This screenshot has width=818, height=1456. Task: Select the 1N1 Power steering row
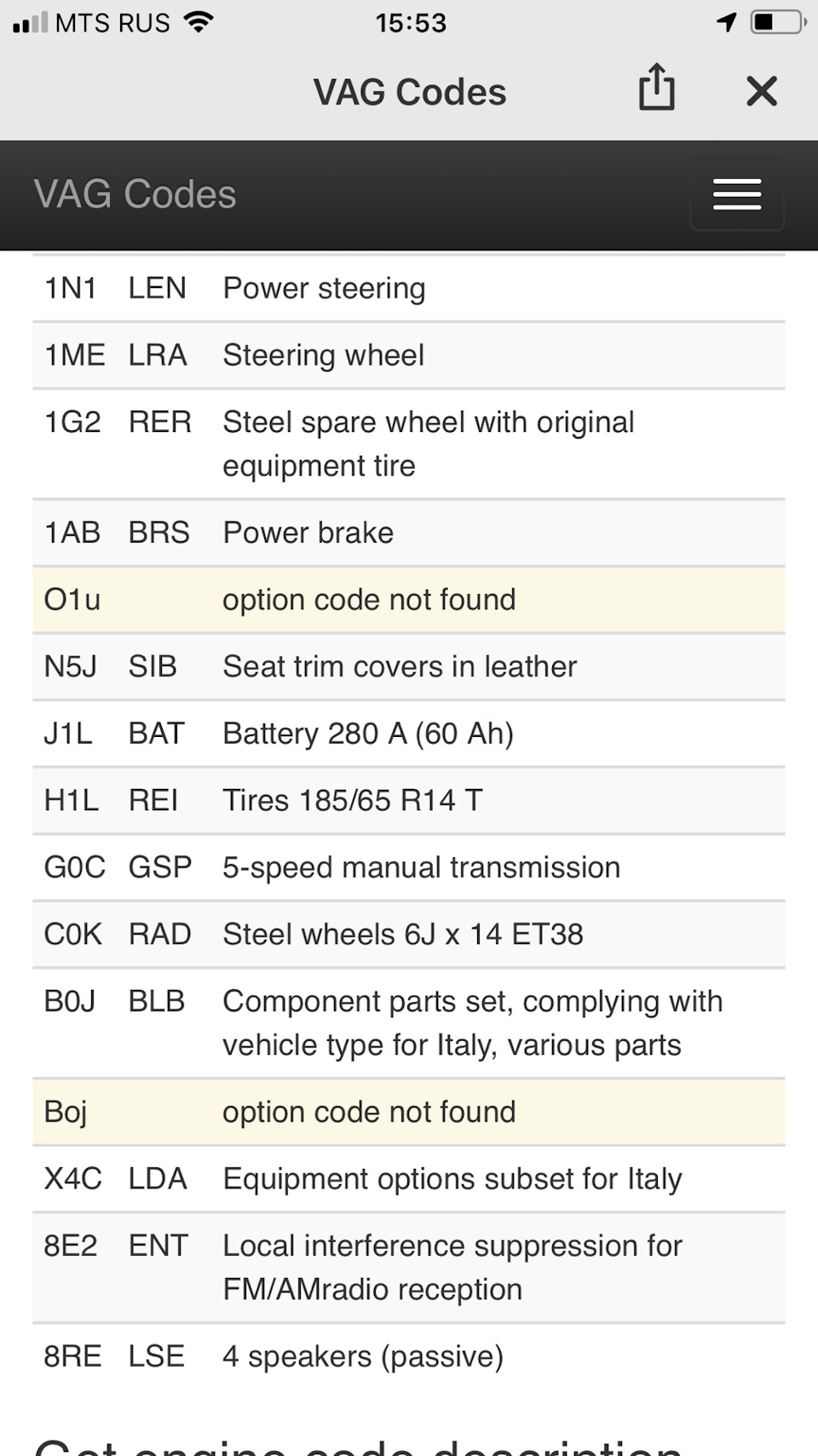[409, 289]
